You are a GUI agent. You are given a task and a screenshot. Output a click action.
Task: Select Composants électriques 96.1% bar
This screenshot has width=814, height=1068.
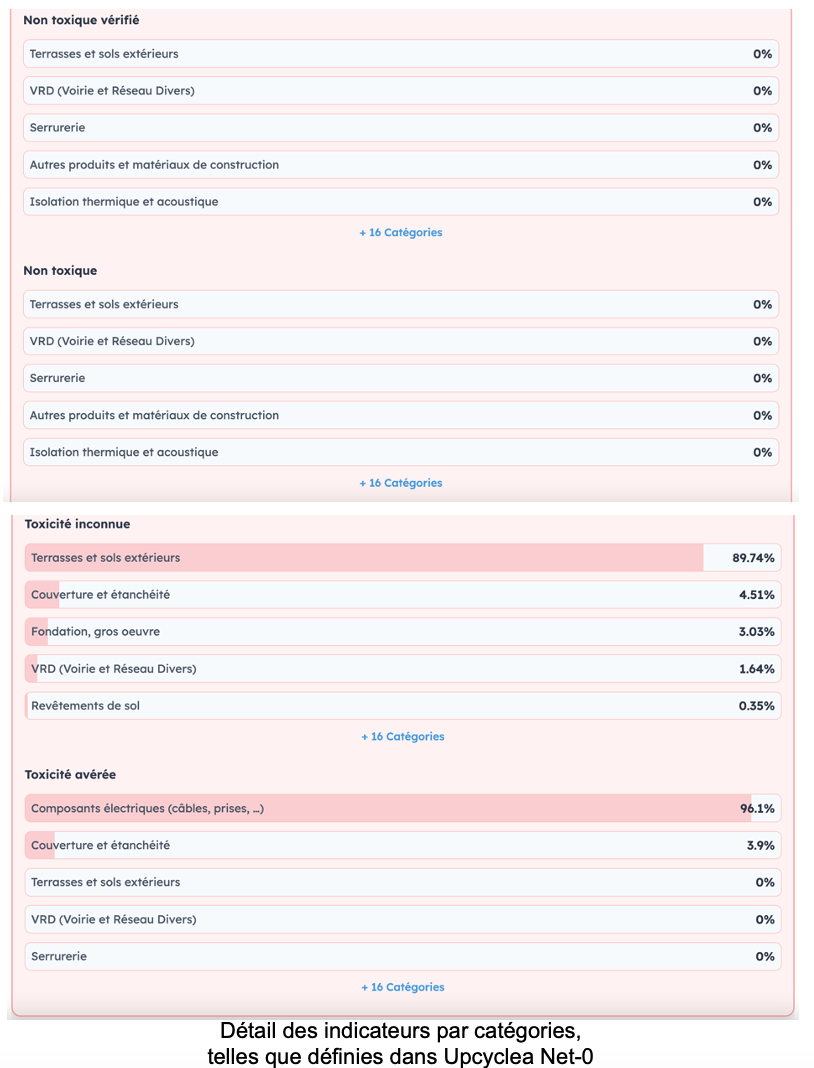tap(403, 808)
